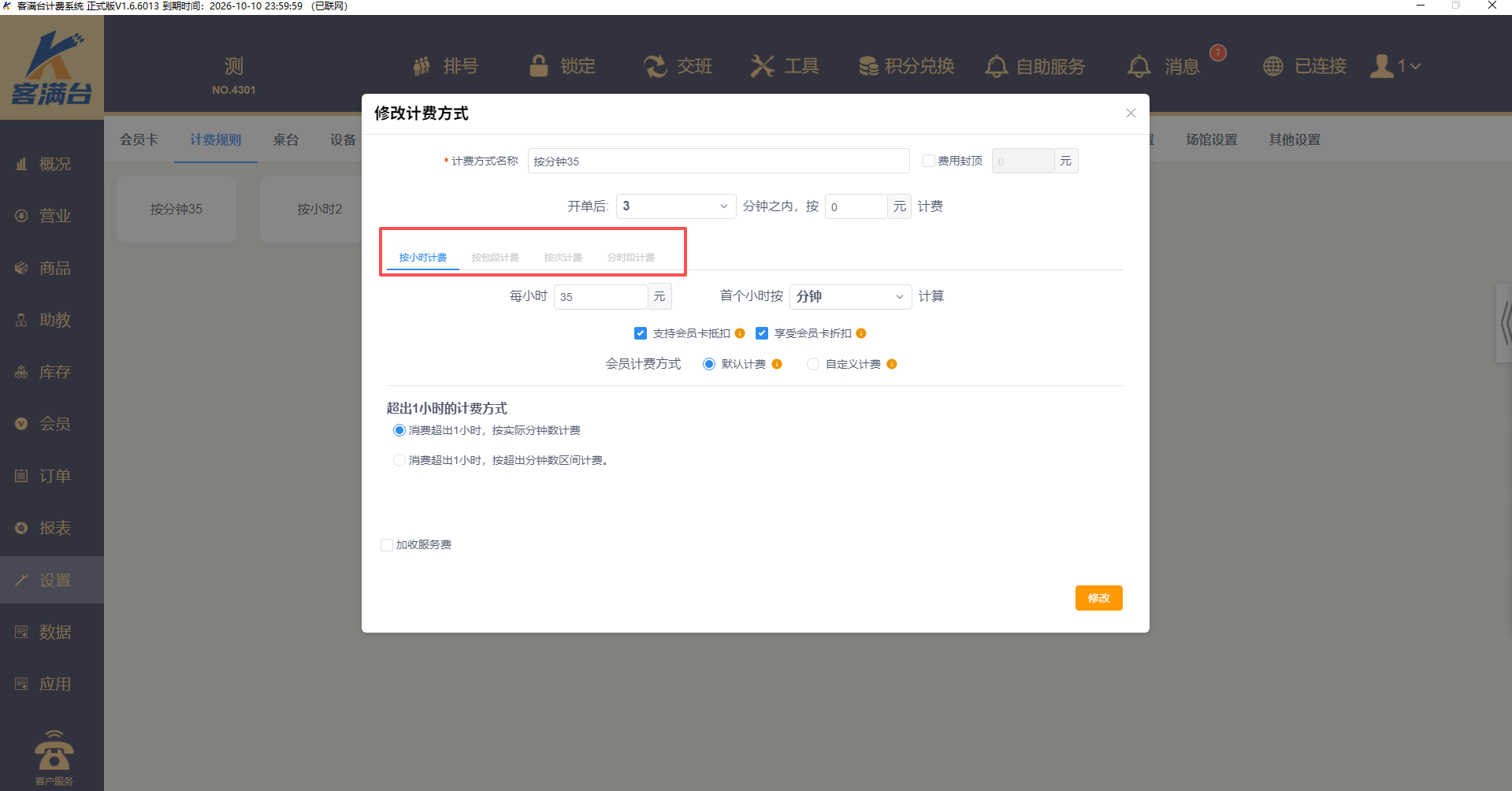Image resolution: width=1512 pixels, height=791 pixels.
Task: Check the 加收服务费 checkbox
Action: [x=387, y=545]
